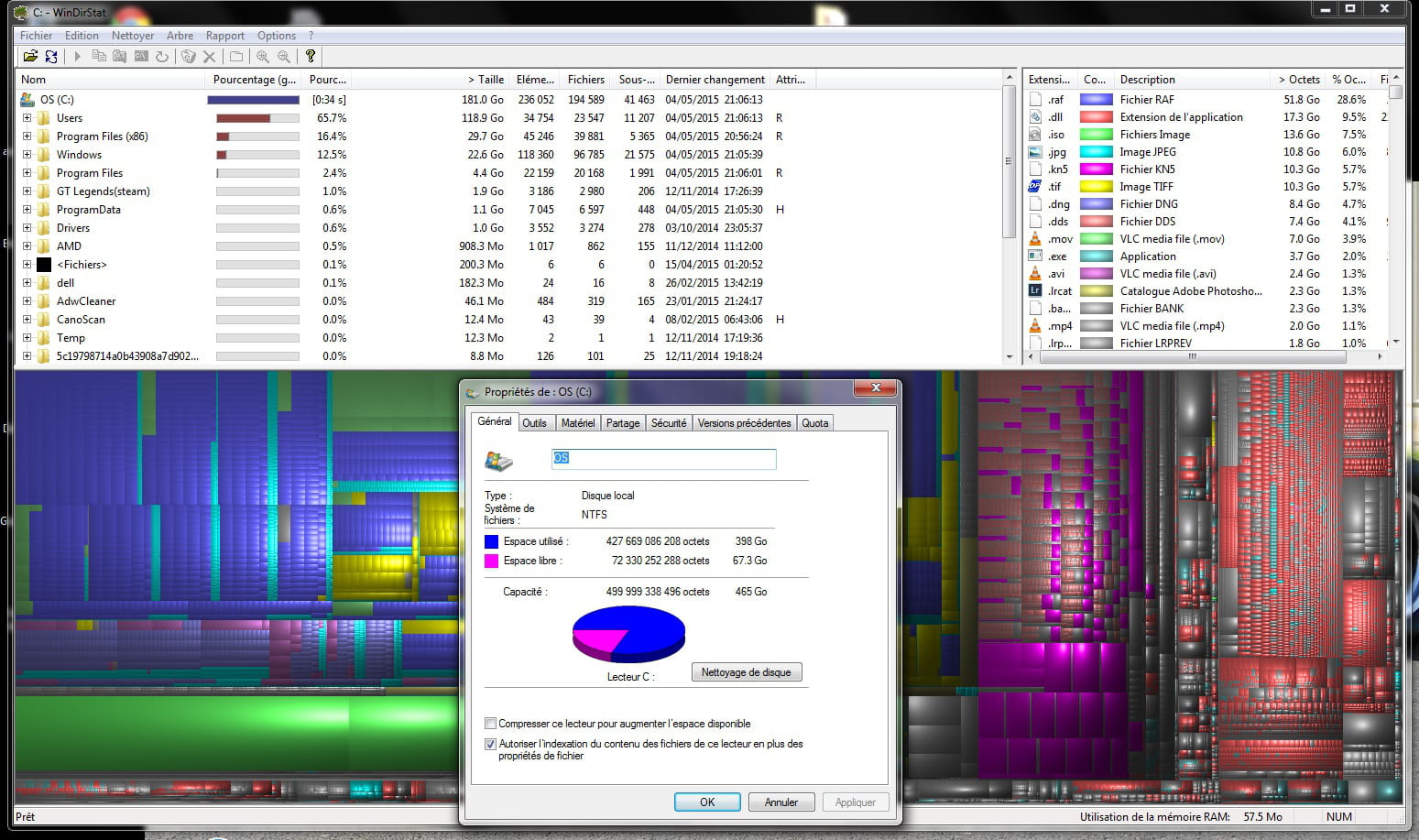Click the Delete to recycle bin toolbar icon
This screenshot has height=840, width=1419.
189,57
